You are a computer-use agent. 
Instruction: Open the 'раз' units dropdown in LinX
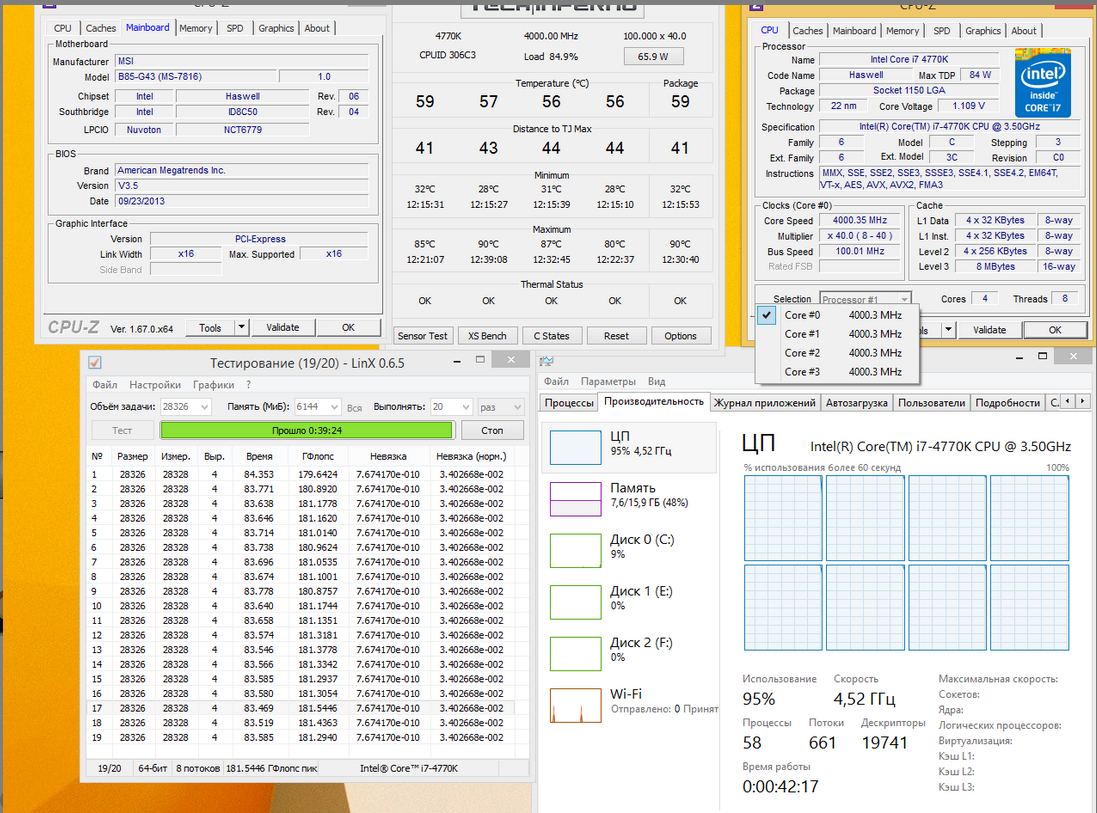pos(500,406)
